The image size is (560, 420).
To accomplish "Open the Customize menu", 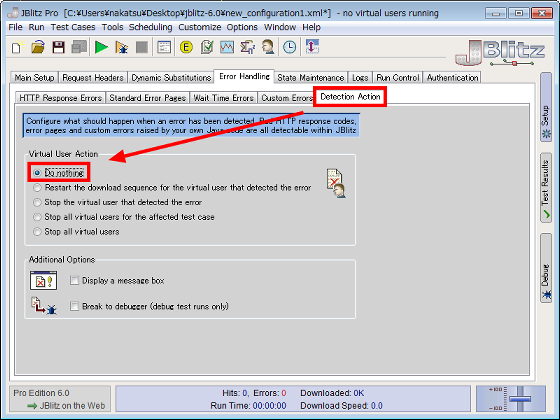I will click(200, 27).
